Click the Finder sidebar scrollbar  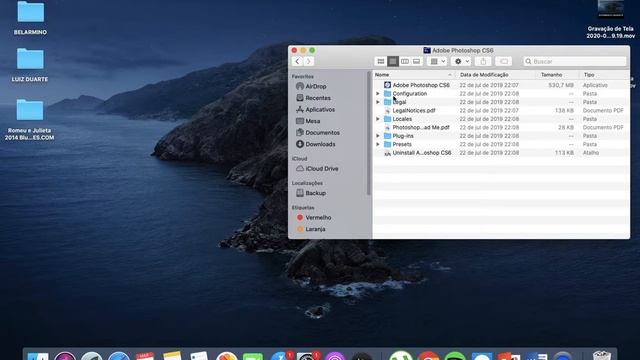pos(369,133)
